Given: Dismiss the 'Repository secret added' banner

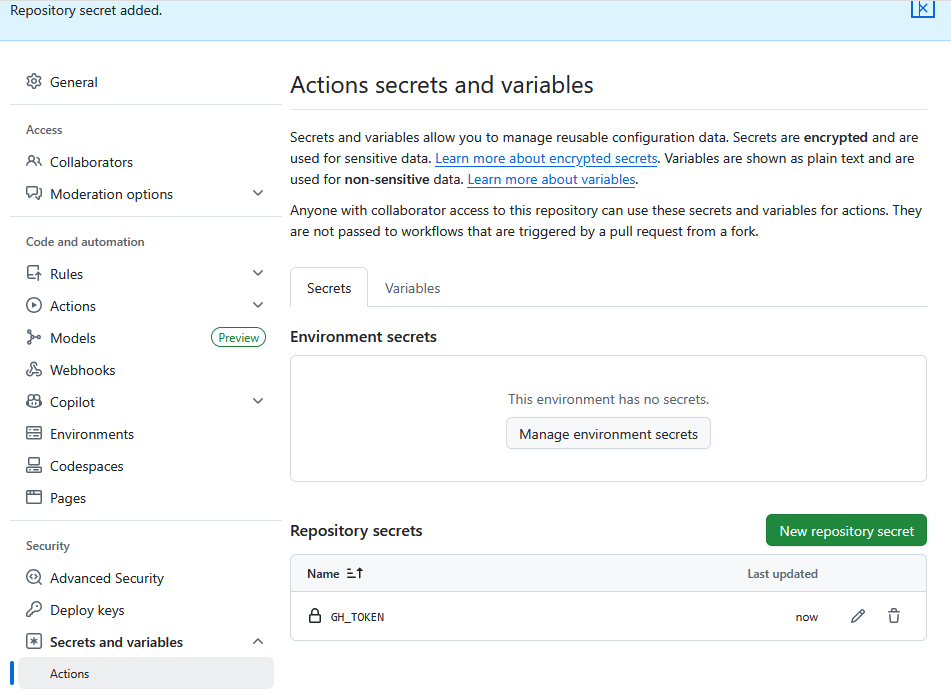Looking at the screenshot, I should pyautogui.click(x=922, y=8).
